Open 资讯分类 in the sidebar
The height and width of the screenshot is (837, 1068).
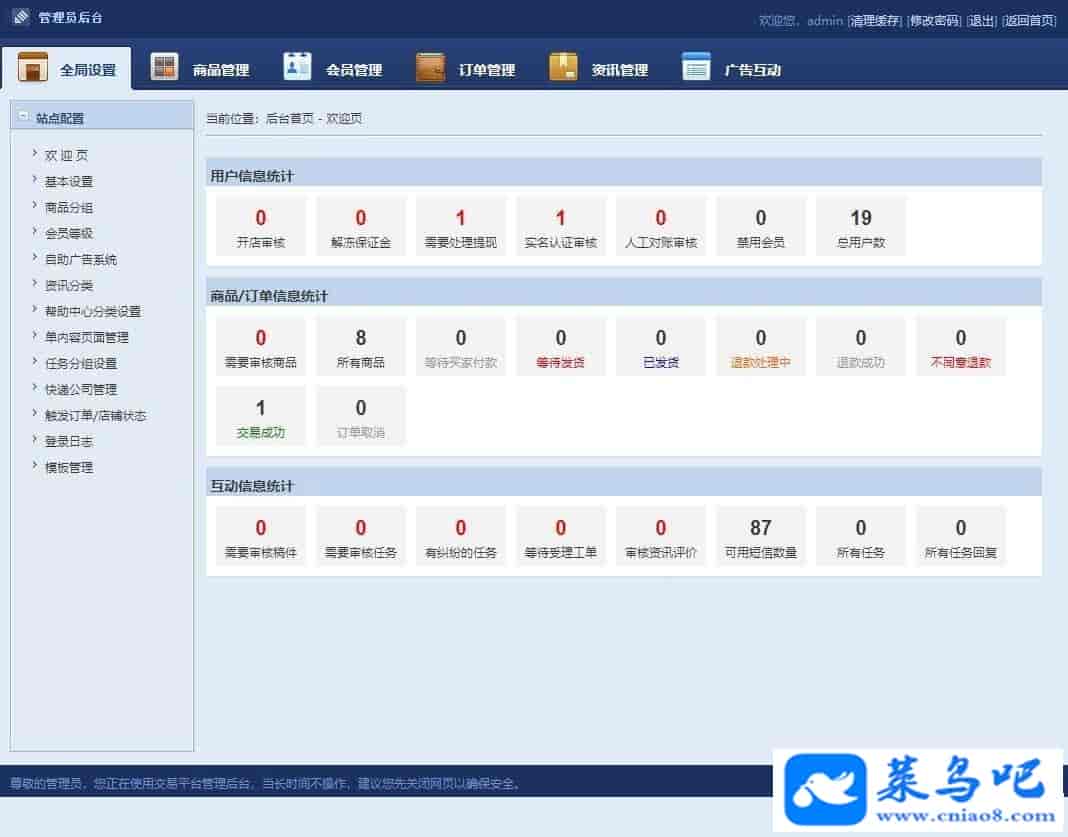69,285
